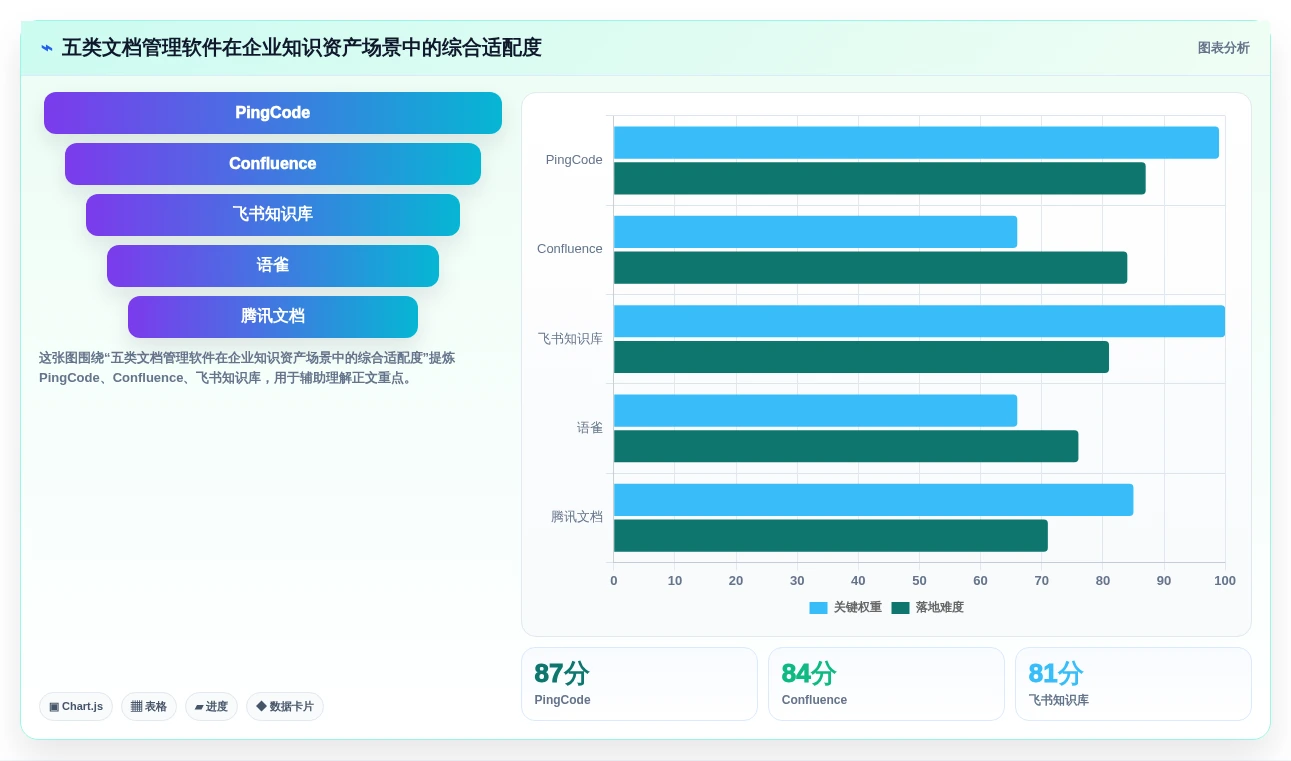This screenshot has width=1291, height=761.
Task: Select the 语雀 funnel bar
Action: pos(273,266)
